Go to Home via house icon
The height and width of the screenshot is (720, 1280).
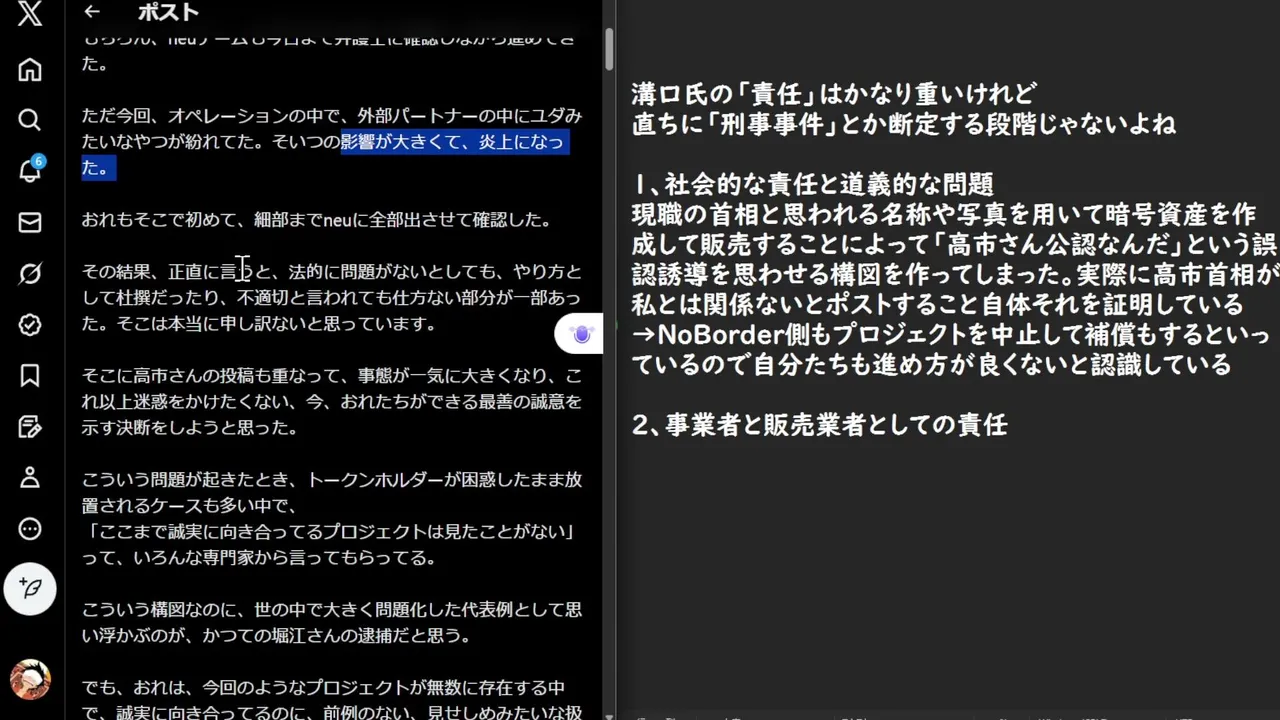coord(30,69)
